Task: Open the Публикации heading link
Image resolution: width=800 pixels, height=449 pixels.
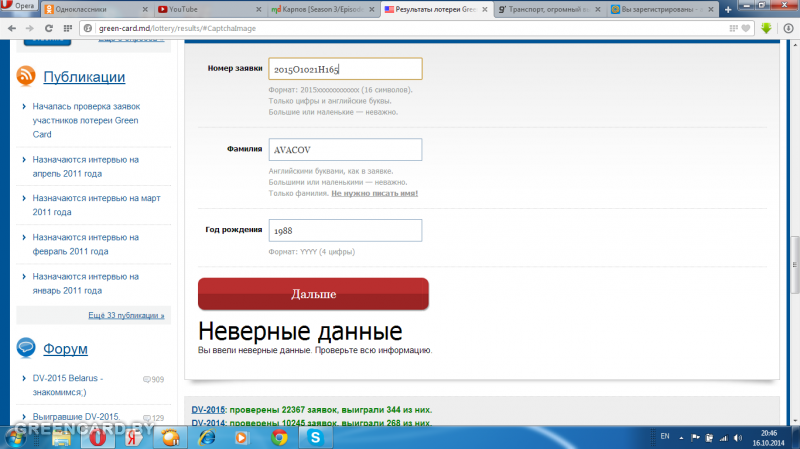Action: pos(83,77)
